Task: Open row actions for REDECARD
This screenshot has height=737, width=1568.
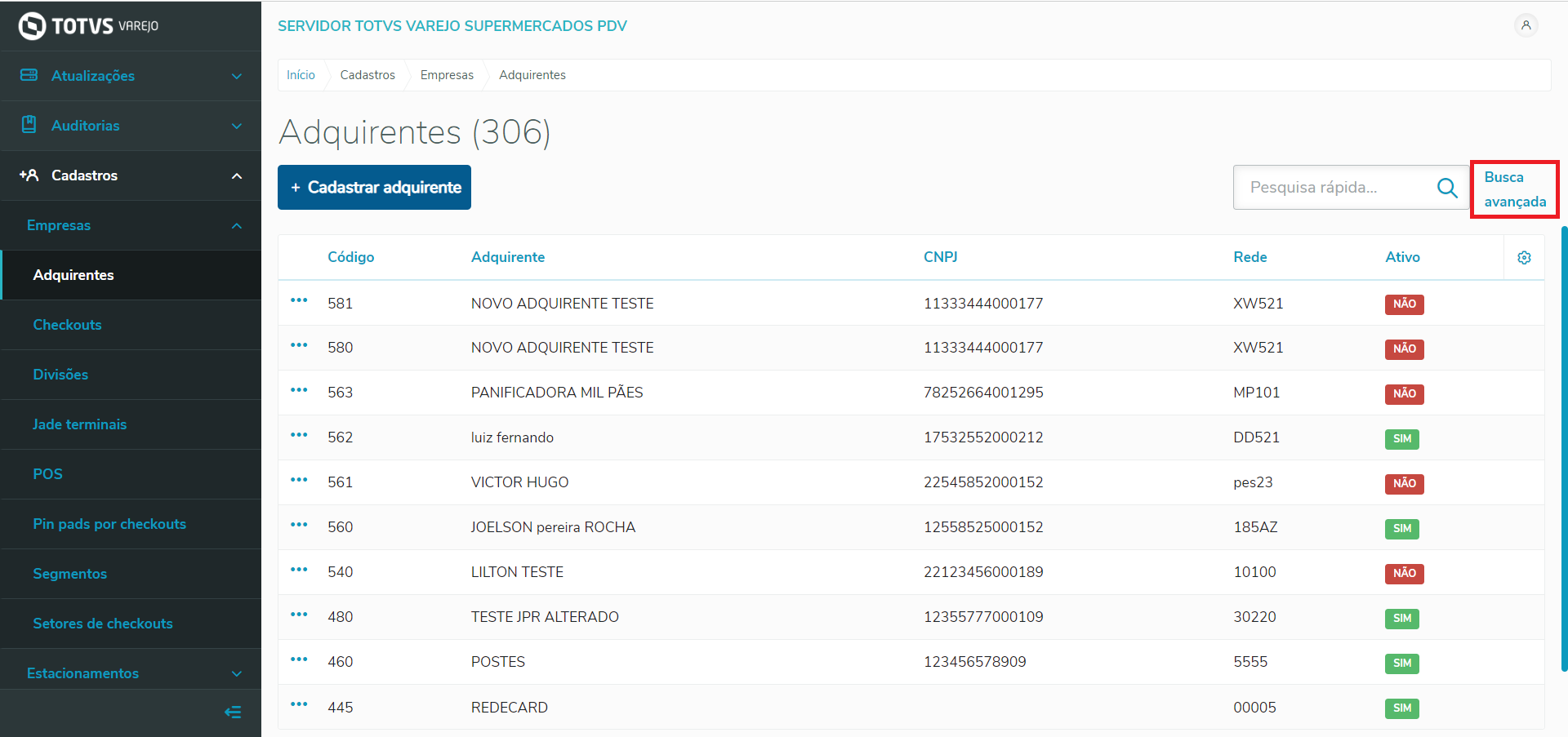Action: (x=299, y=704)
